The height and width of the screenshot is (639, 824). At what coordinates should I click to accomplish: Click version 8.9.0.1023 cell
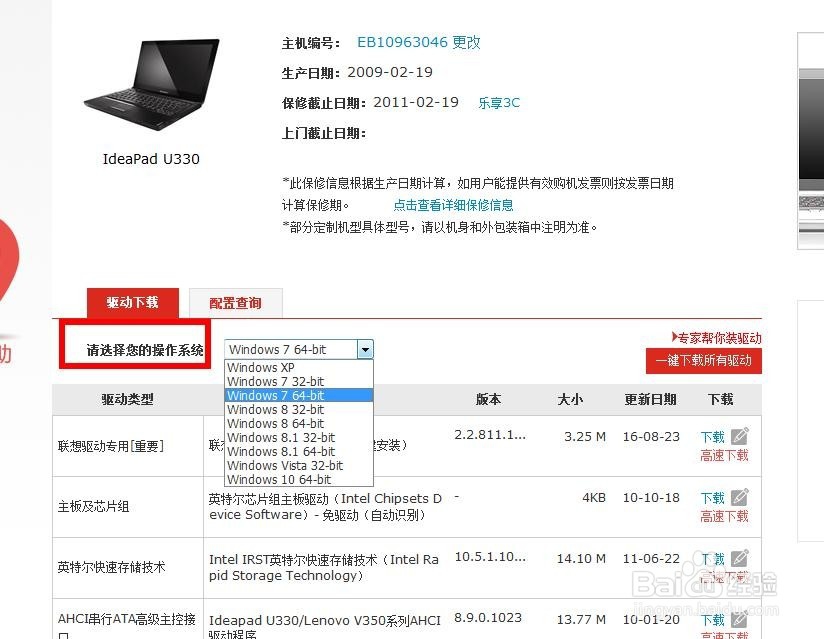coord(488,618)
